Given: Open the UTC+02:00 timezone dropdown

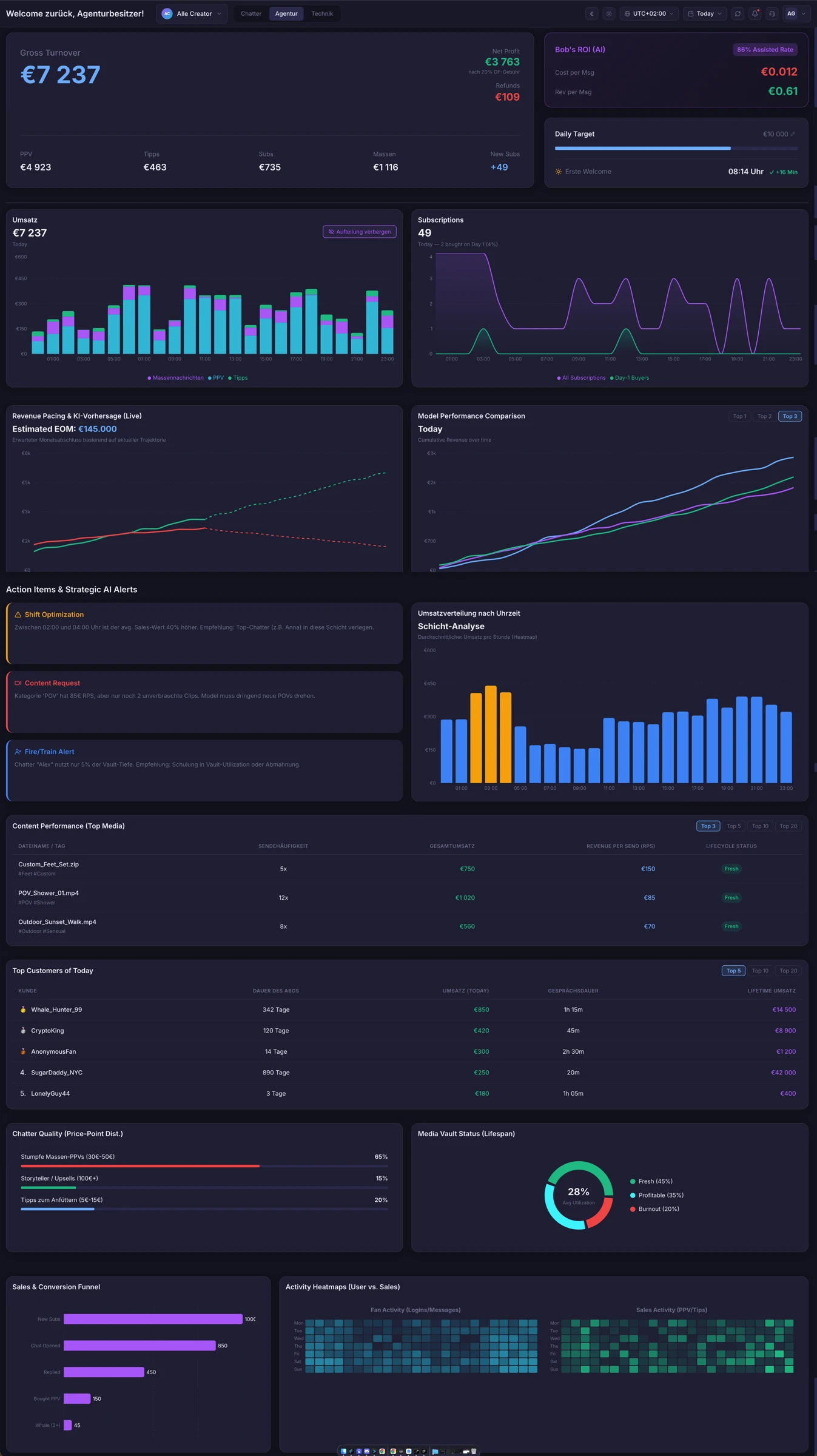Looking at the screenshot, I should point(649,13).
